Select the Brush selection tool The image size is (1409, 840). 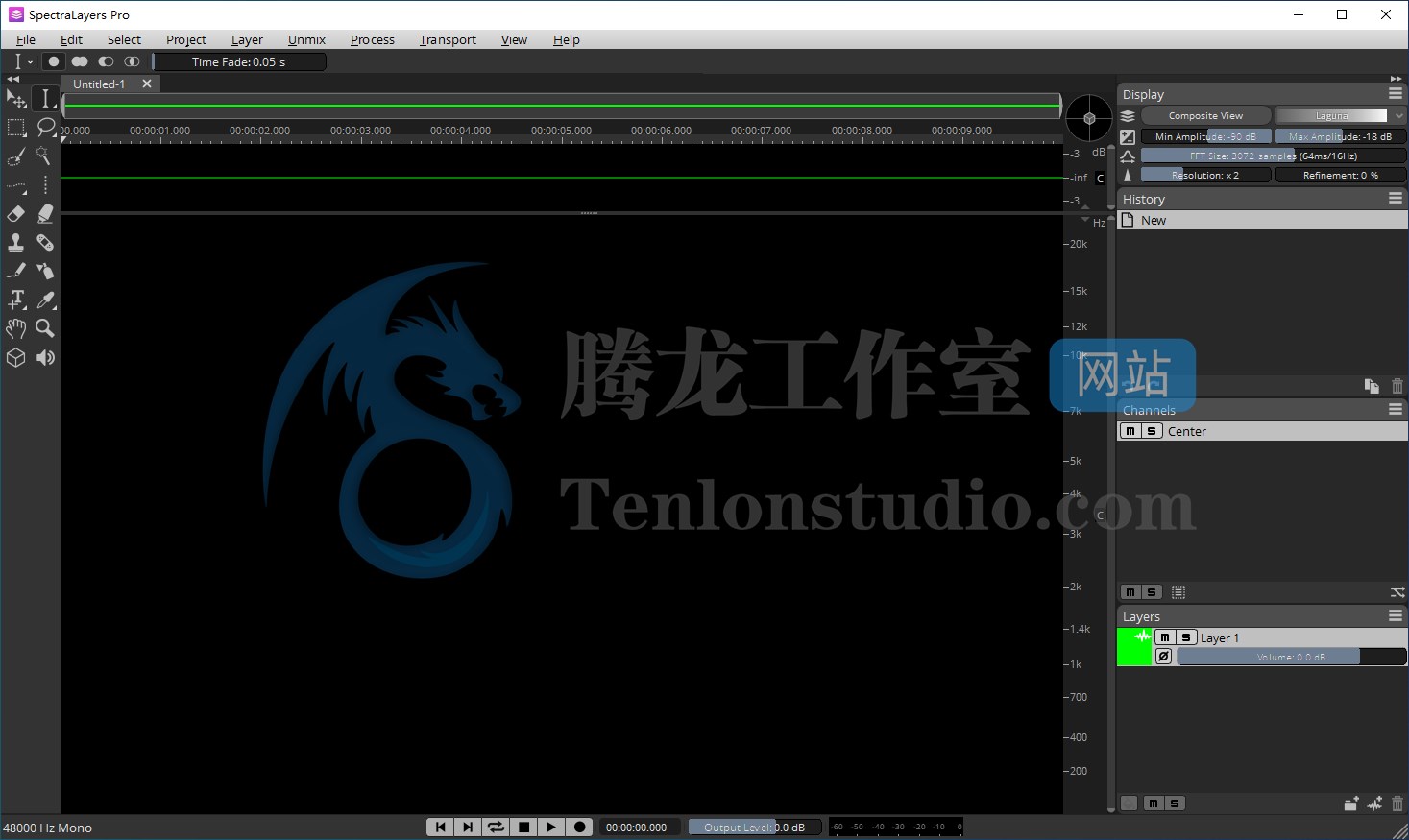(x=16, y=156)
